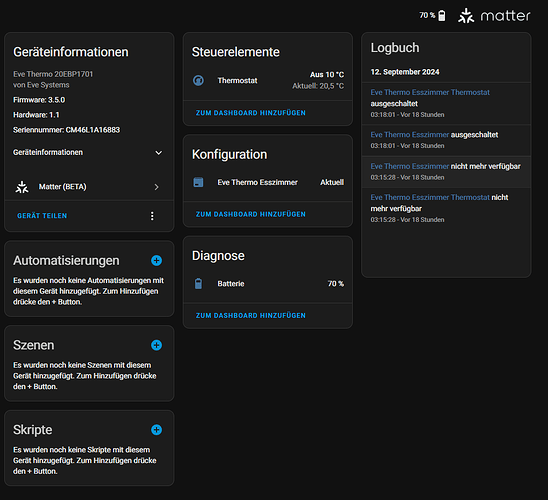
Task: Click the Seriennummer CM46L1A16883 text
Action: 66,130
